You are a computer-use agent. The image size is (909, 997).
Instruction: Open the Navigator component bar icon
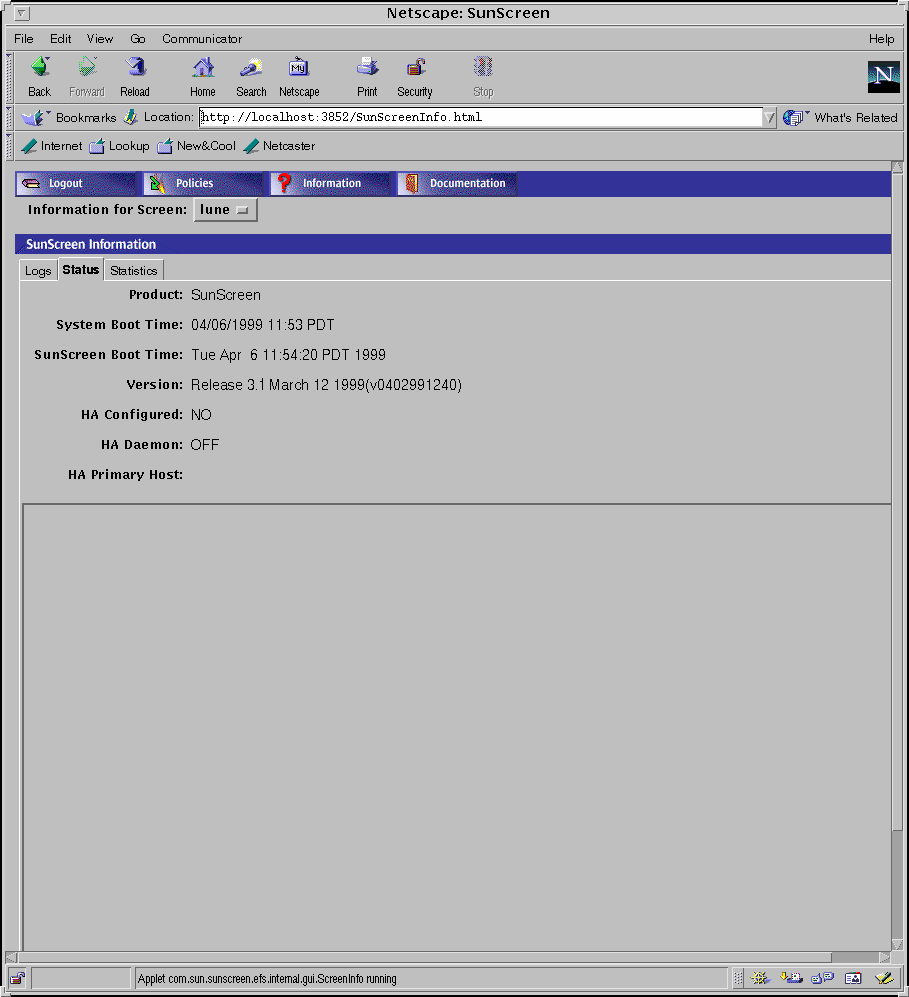tap(760, 978)
